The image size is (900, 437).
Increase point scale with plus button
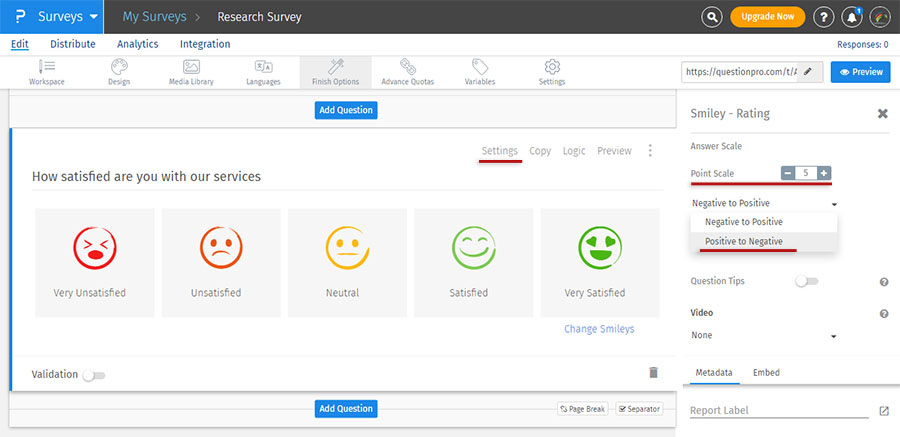point(824,173)
